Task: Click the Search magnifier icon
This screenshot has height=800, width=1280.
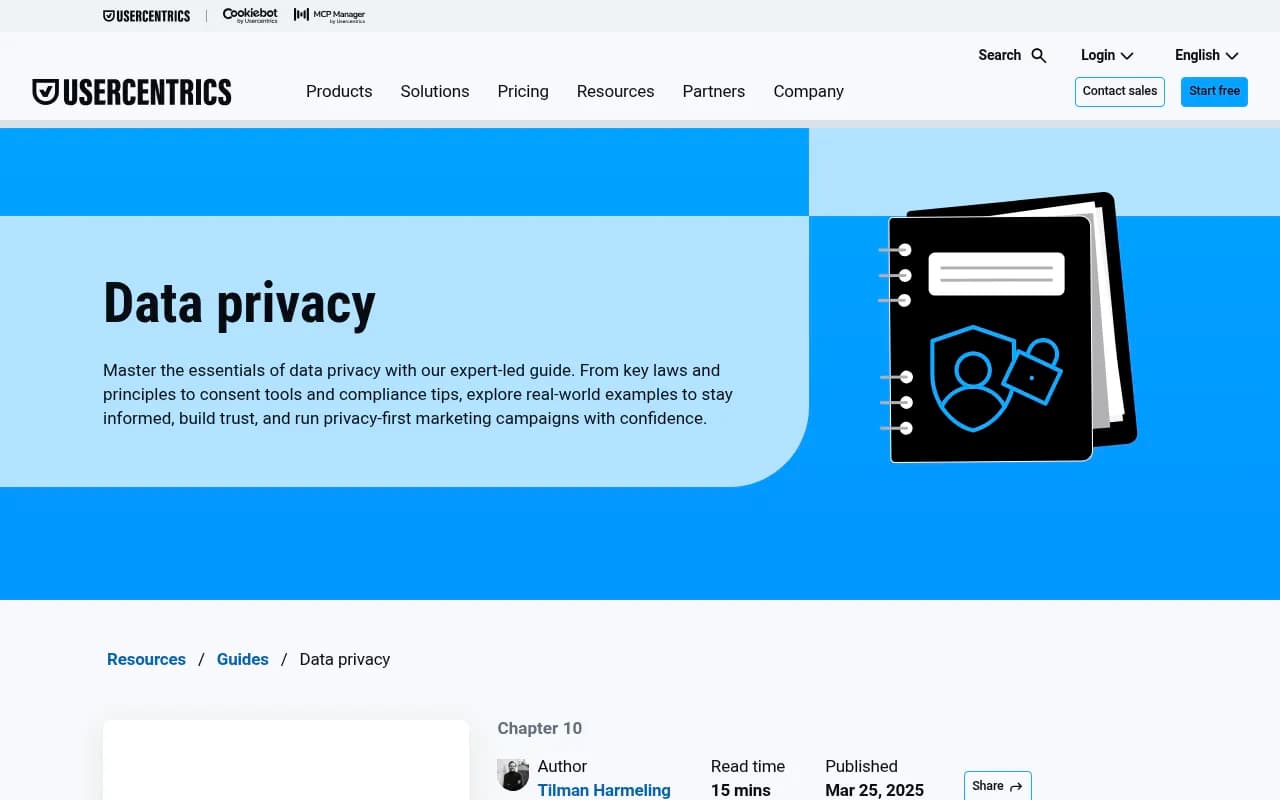Action: pyautogui.click(x=1039, y=56)
